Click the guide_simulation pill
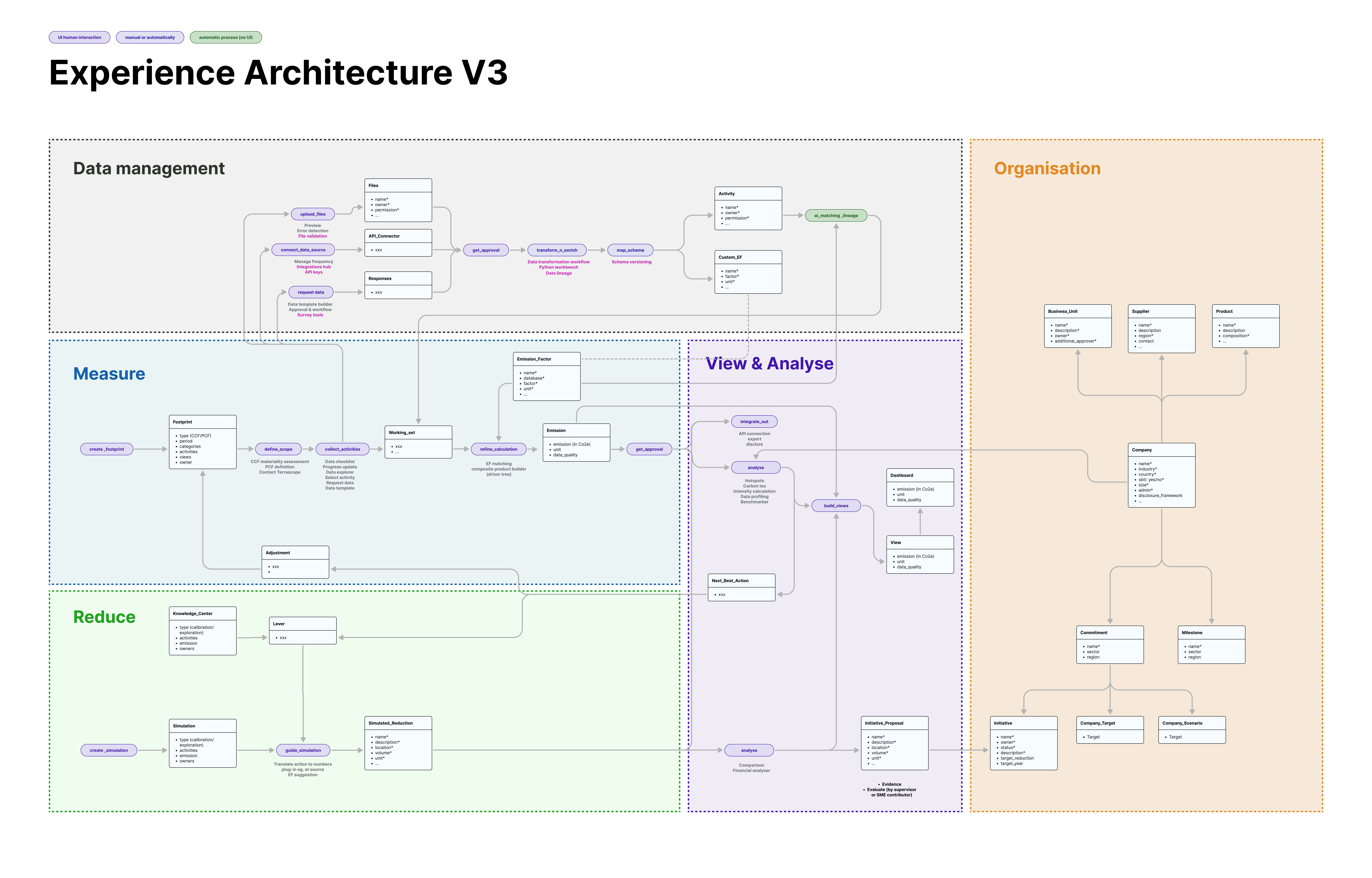 (x=303, y=750)
